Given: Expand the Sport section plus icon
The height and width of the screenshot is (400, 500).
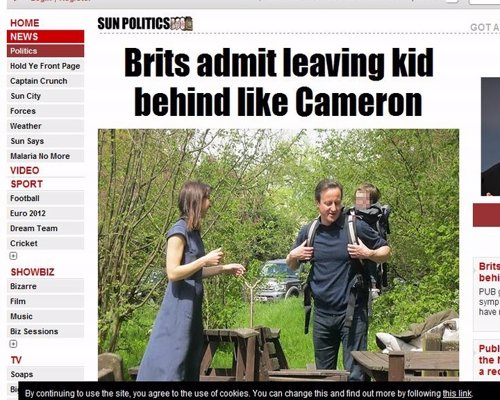Looking at the screenshot, I should click(13, 256).
